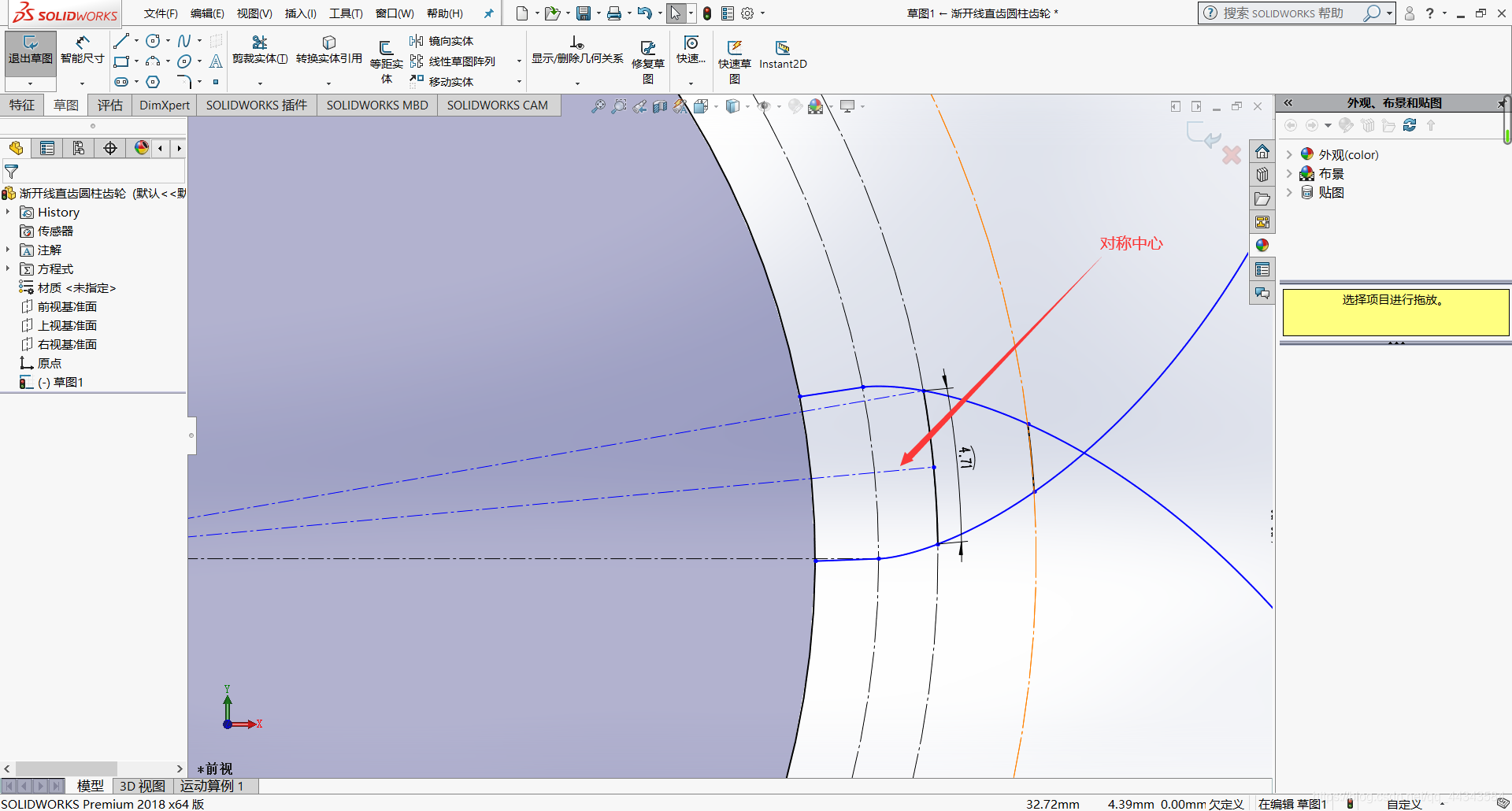Select the ellipse sketch tool
The image size is (1512, 811).
[184, 61]
